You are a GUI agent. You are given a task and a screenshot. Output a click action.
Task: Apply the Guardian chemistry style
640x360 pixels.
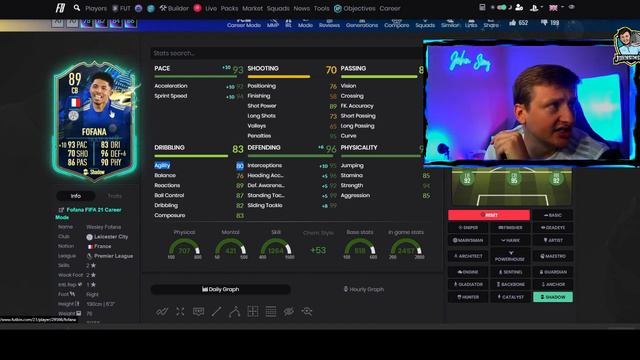coord(553,272)
